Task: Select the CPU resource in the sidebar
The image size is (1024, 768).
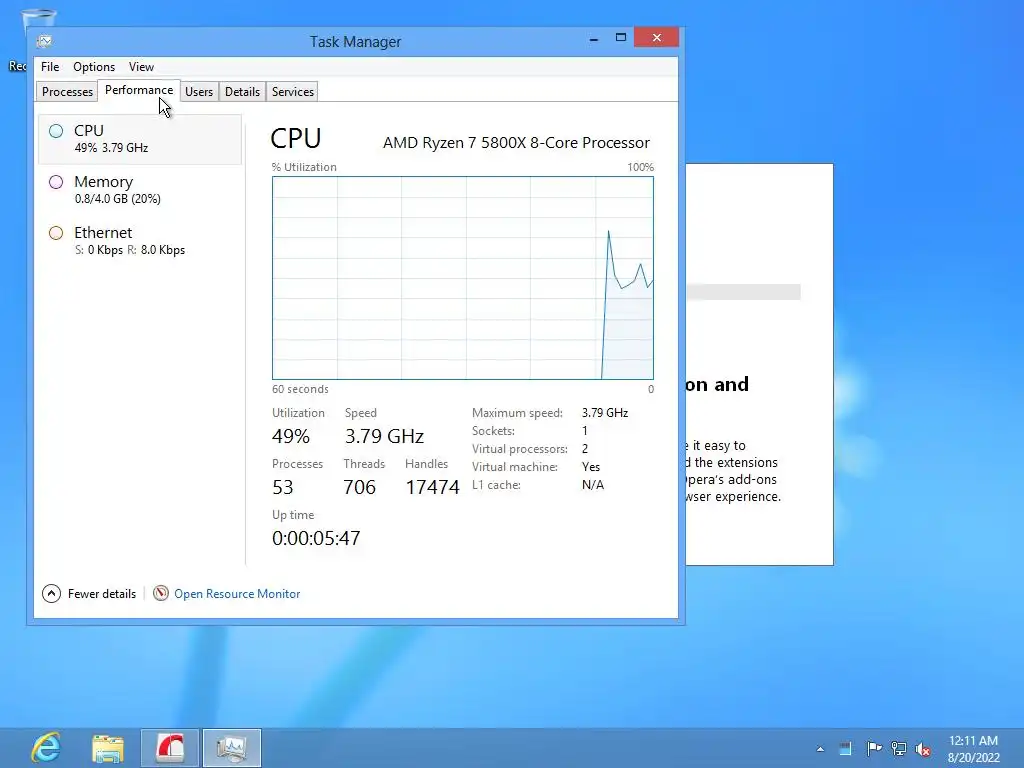Action: click(140, 138)
